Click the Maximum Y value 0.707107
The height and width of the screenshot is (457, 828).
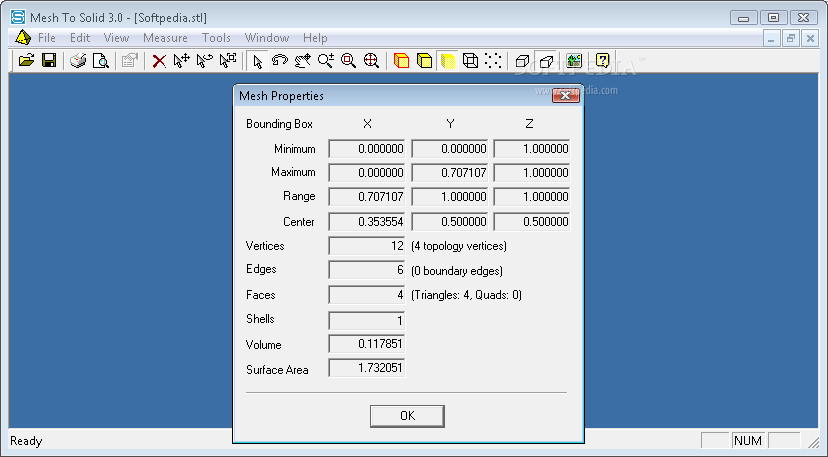coord(449,173)
